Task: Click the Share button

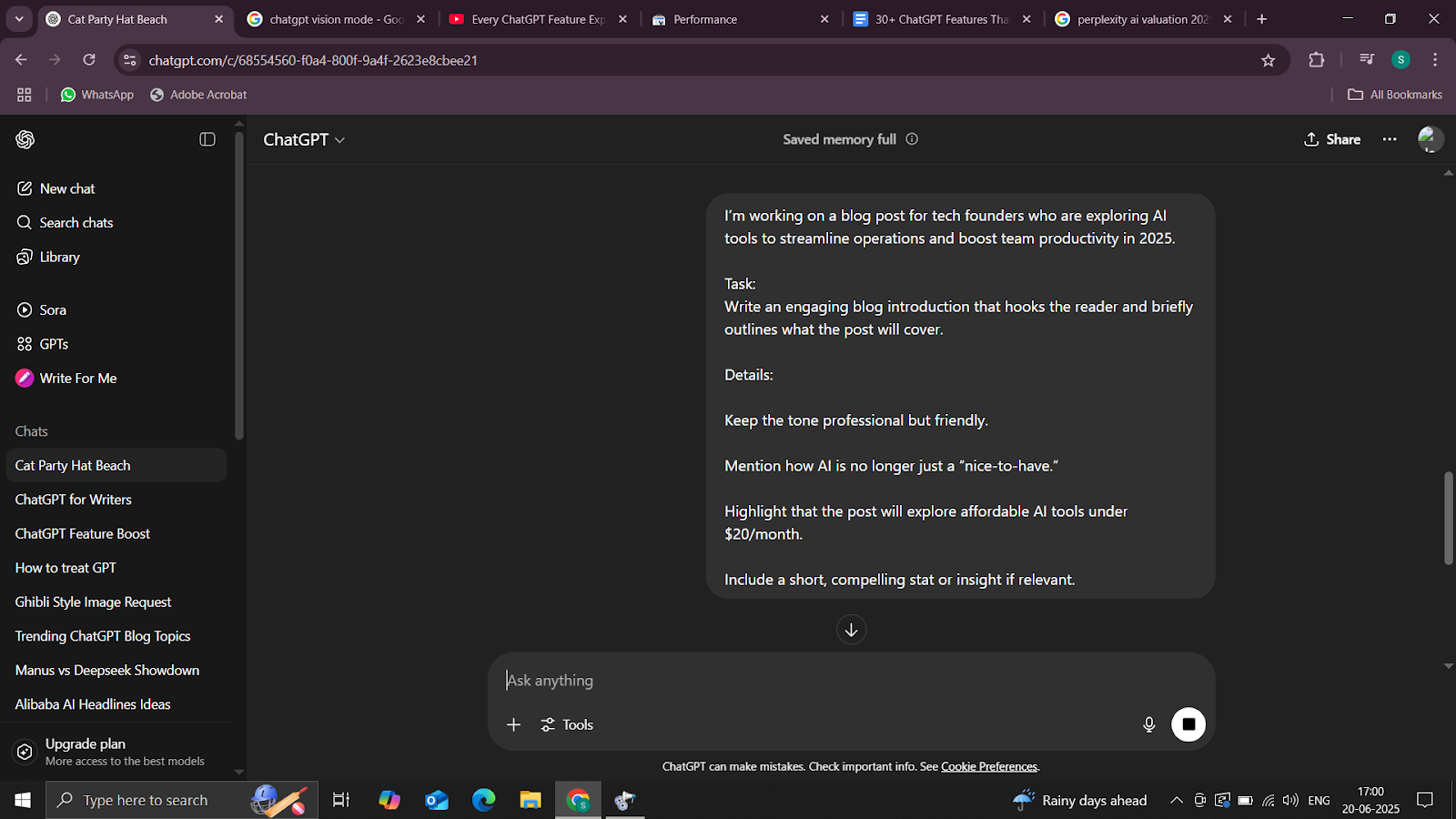Action: [x=1332, y=139]
